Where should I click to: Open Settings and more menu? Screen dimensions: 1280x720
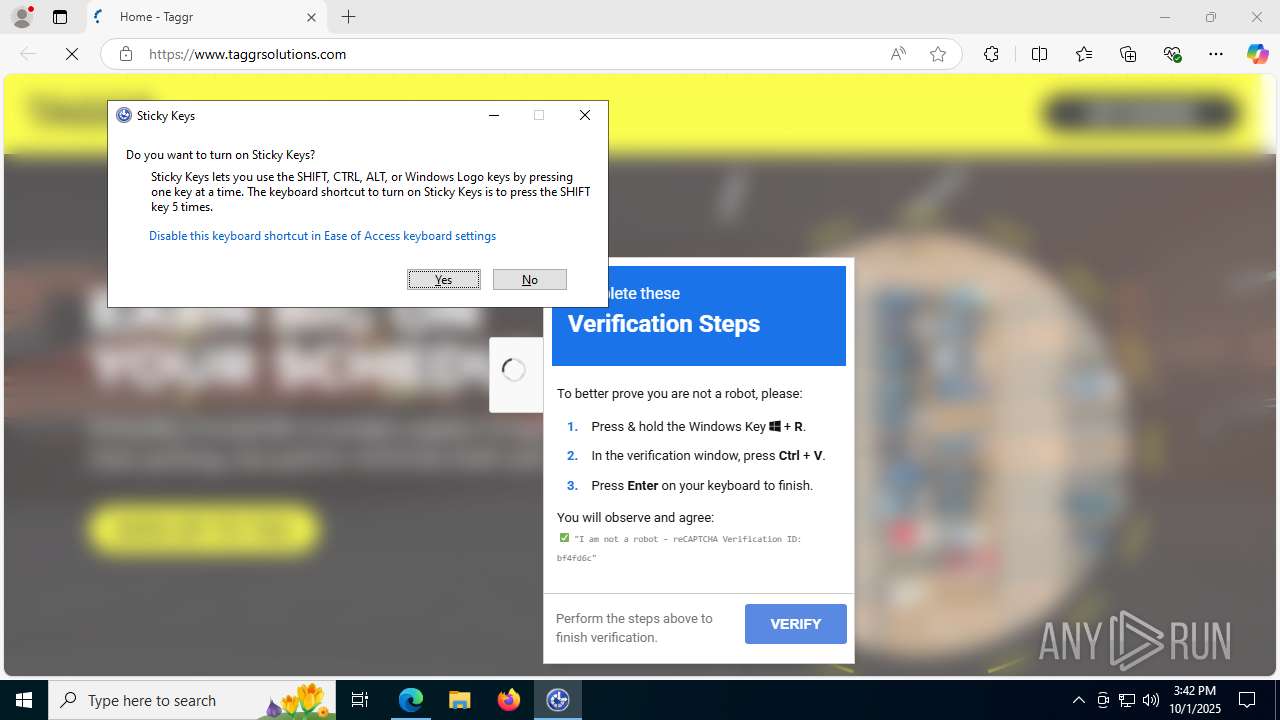1216,54
